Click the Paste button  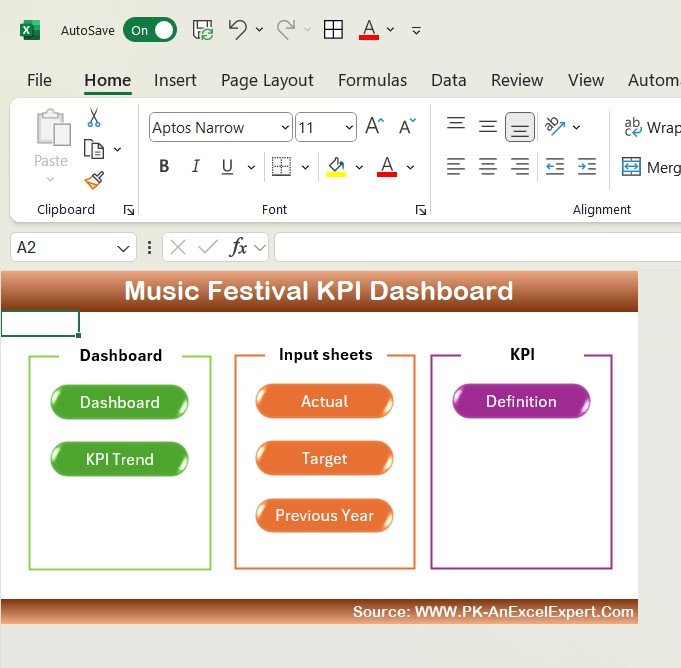coord(51,146)
